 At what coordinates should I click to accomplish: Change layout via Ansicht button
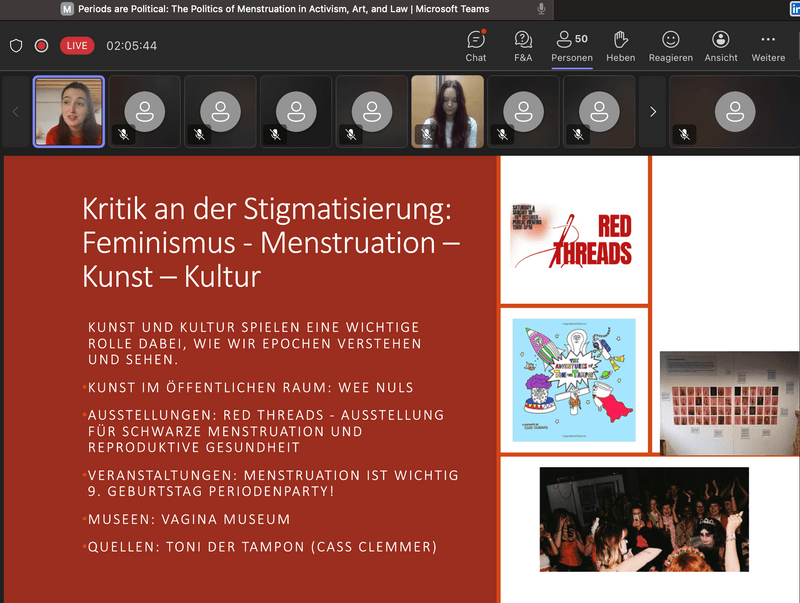[x=720, y=46]
